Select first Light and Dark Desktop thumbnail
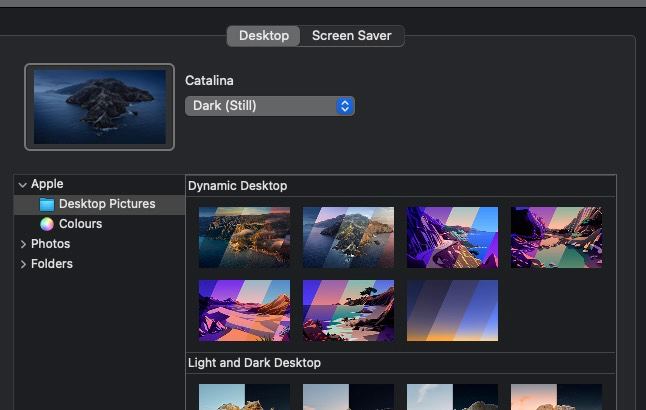The width and height of the screenshot is (646, 410). [x=244, y=397]
